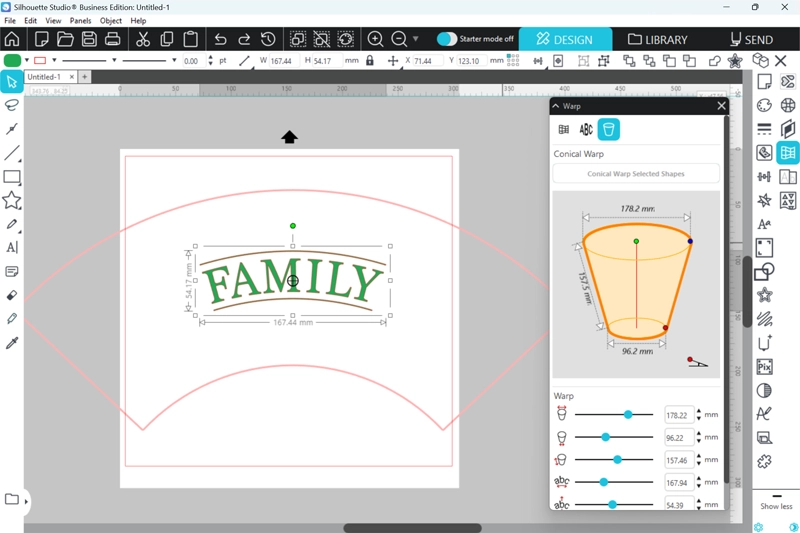Click the Cut scissors icon
This screenshot has height=533, width=800.
(143, 39)
